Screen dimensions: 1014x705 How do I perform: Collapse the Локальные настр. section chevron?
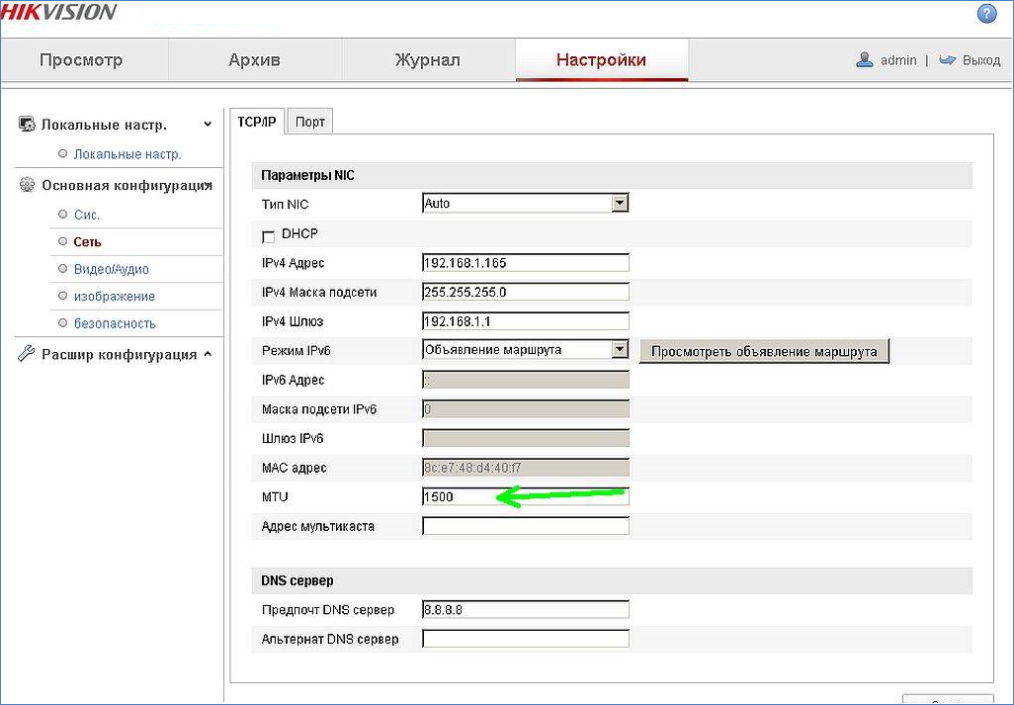[x=207, y=125]
